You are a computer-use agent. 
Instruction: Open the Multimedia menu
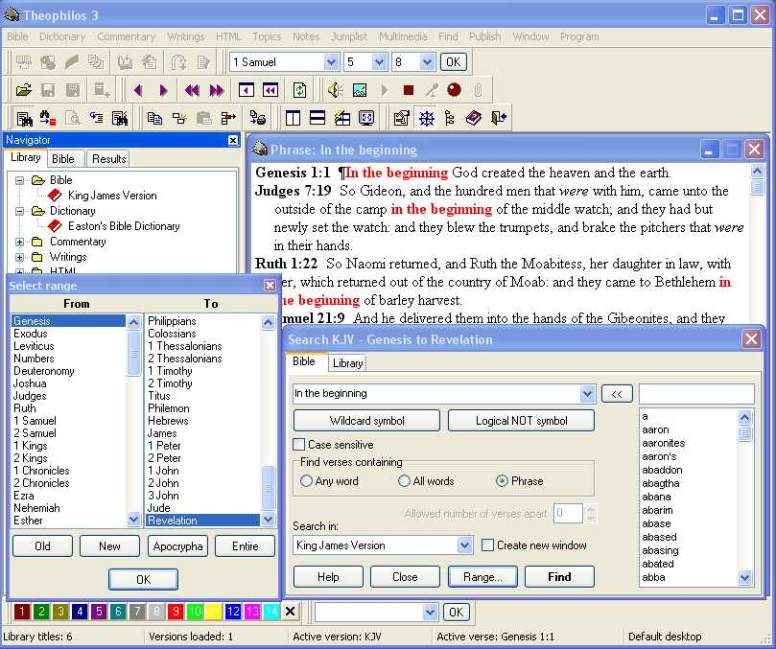click(x=403, y=37)
